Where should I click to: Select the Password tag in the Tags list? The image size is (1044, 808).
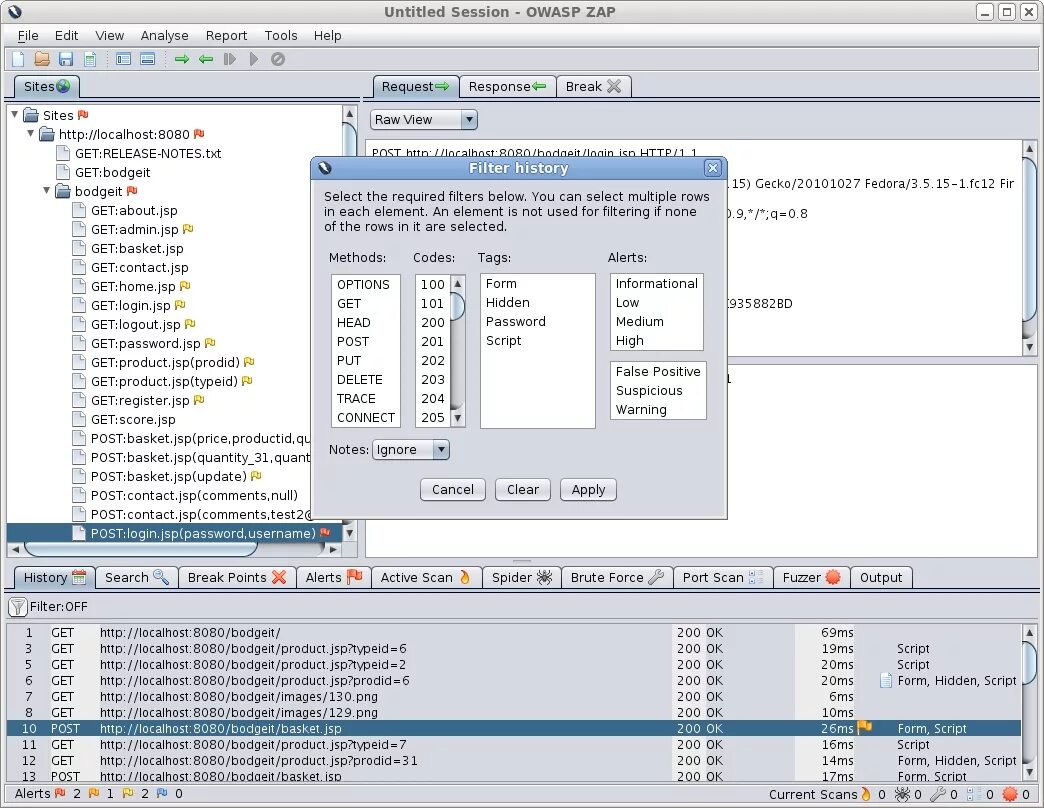tap(537, 321)
